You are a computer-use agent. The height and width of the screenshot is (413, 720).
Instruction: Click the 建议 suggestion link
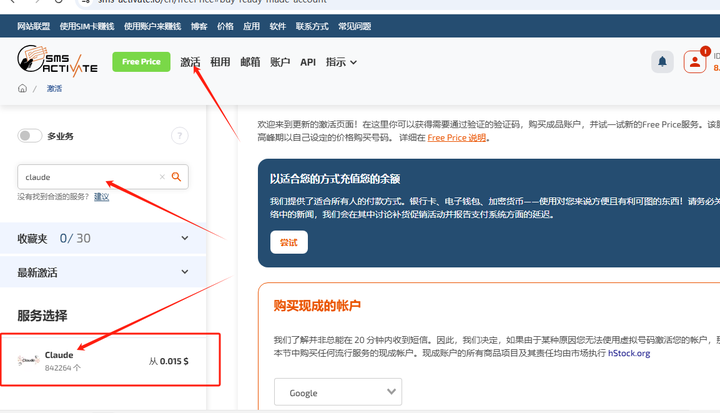pyautogui.click(x=101, y=197)
